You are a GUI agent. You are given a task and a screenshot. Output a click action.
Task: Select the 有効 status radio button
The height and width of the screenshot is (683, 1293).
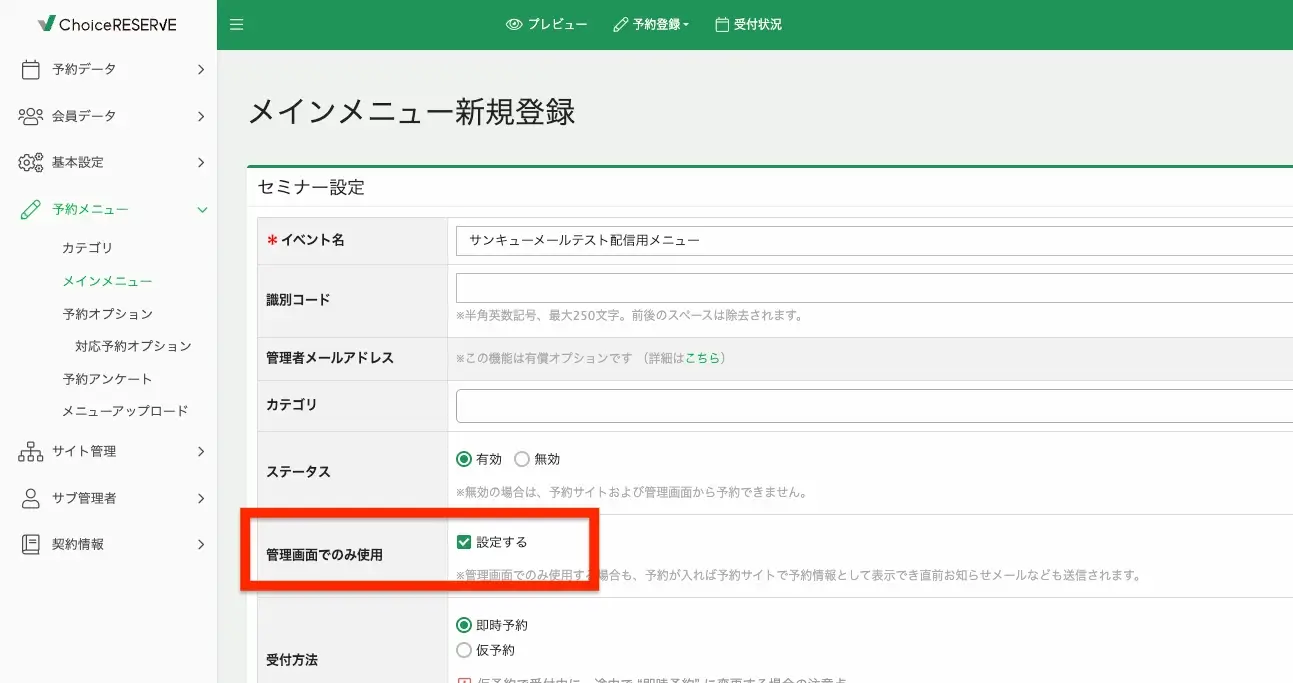tap(463, 459)
